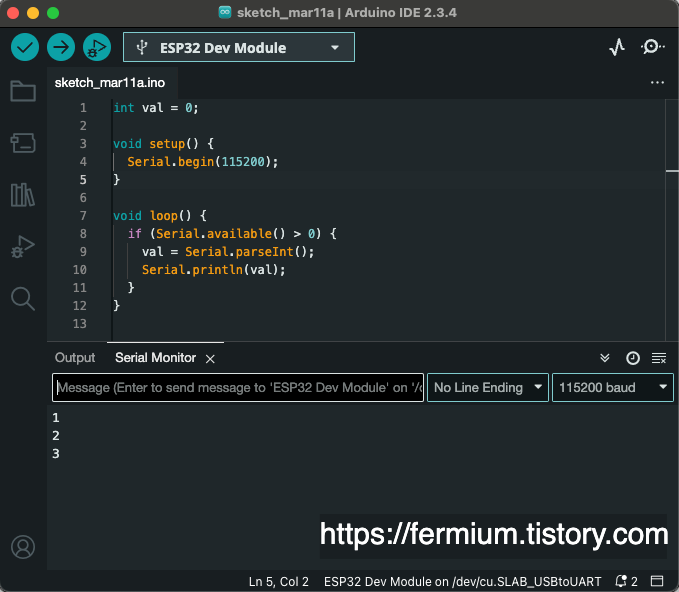Open the 115200 baud rate dropdown
Image resolution: width=679 pixels, height=592 pixels.
point(613,388)
